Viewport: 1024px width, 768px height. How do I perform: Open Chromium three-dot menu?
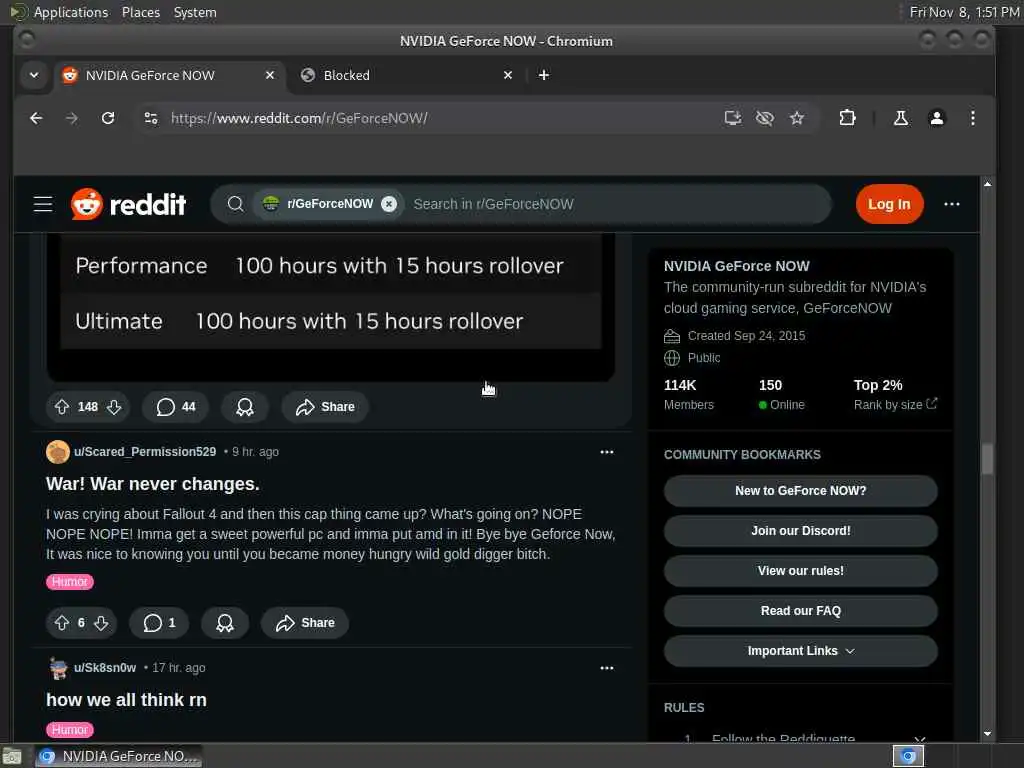(x=973, y=118)
